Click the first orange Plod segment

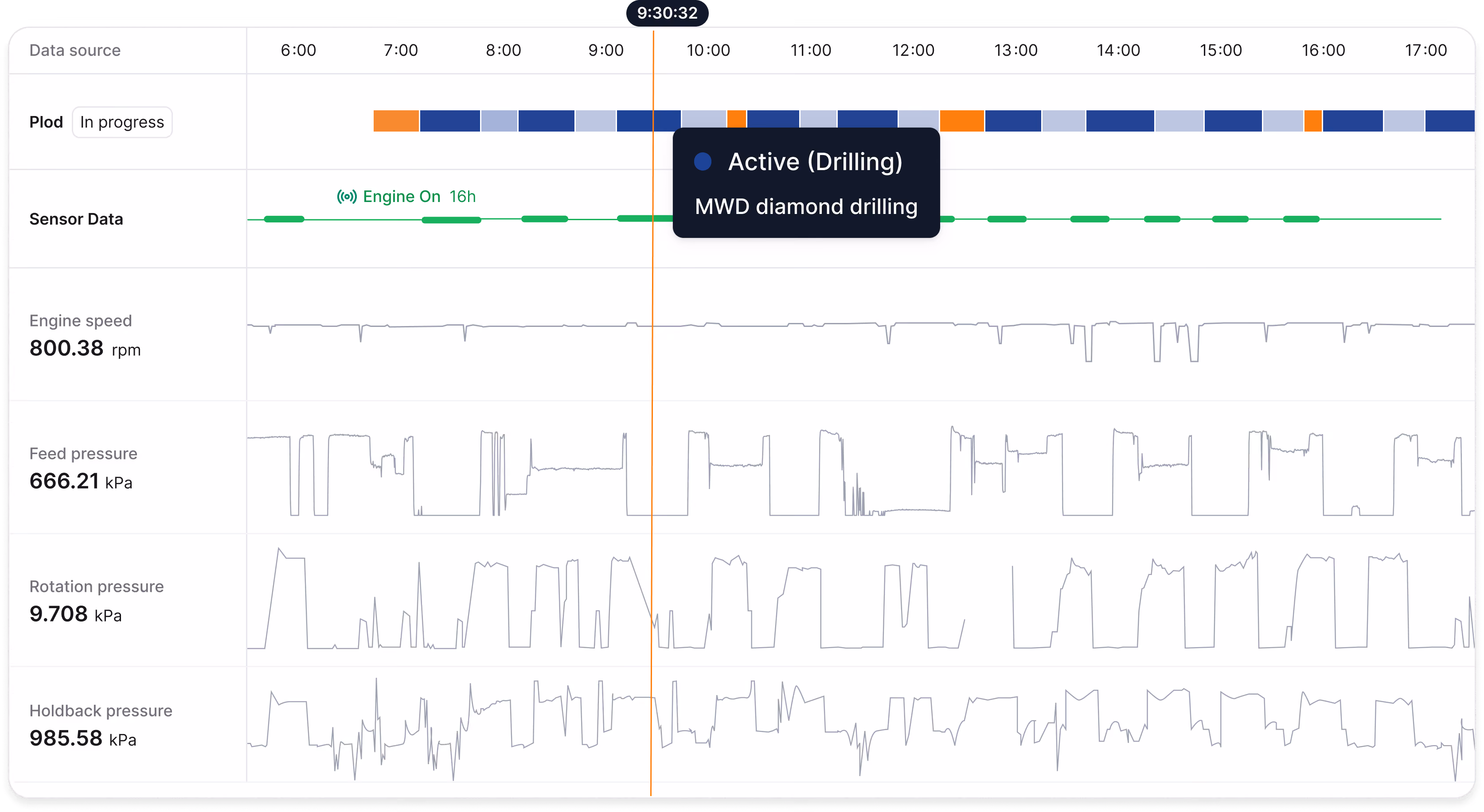[396, 121]
